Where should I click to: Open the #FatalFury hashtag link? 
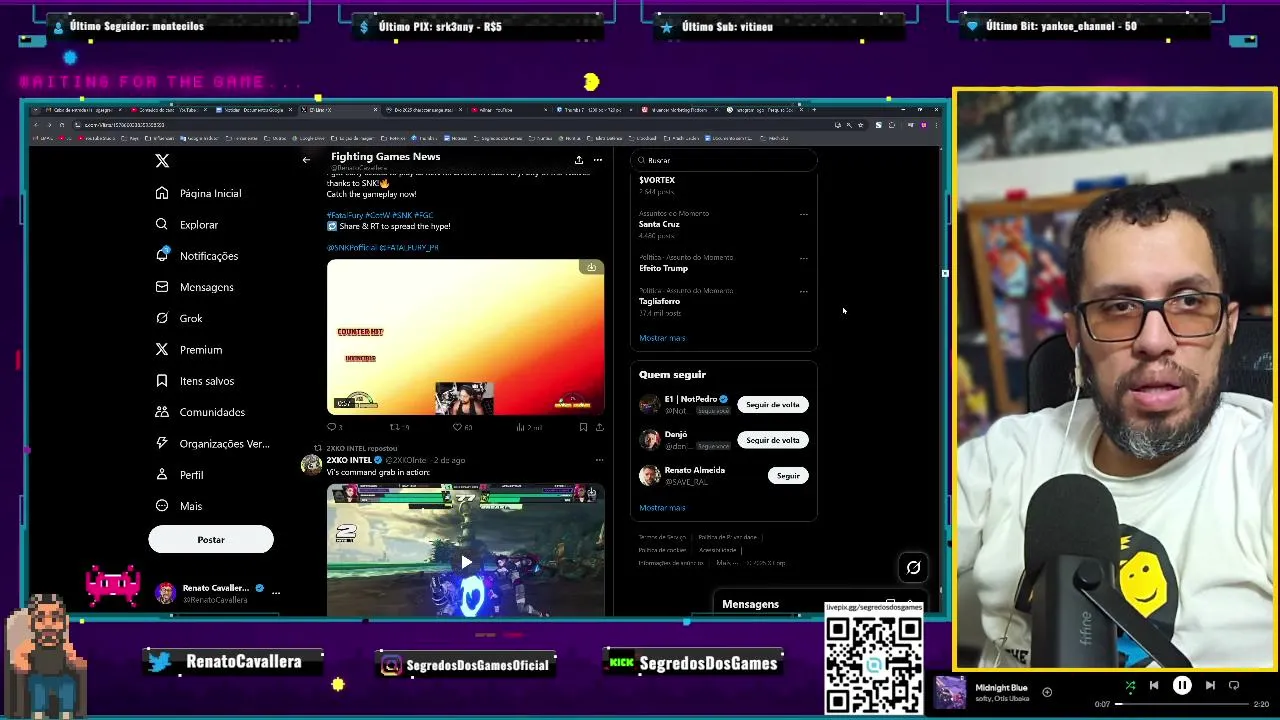pos(344,215)
